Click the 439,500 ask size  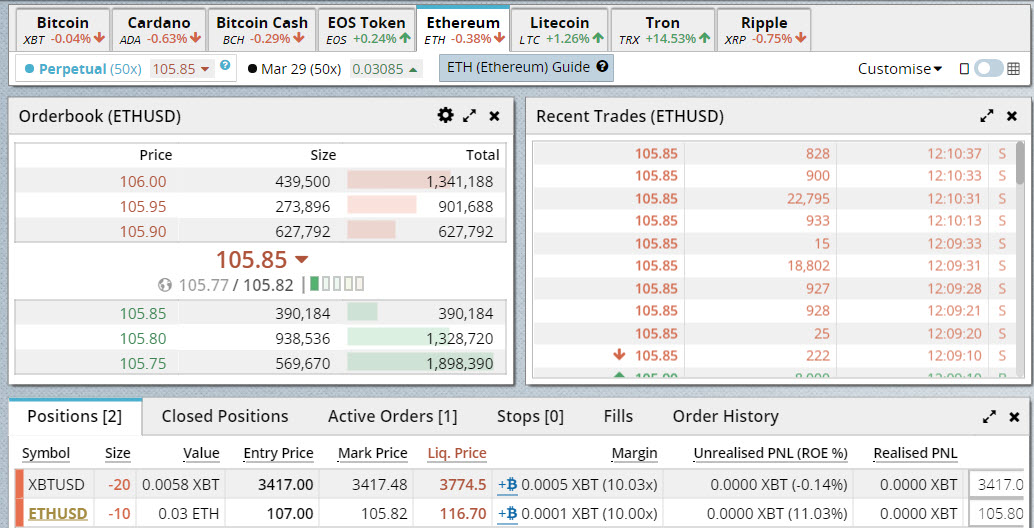303,182
